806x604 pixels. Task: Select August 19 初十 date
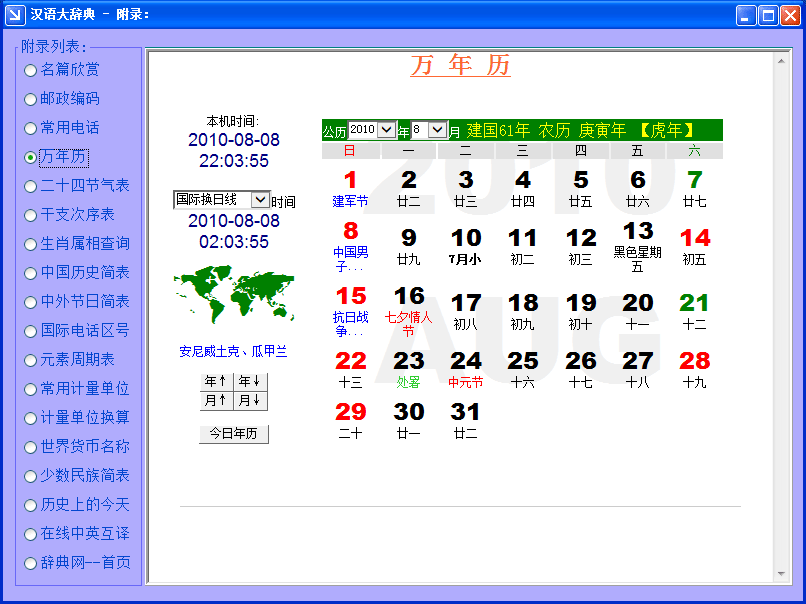pos(581,312)
